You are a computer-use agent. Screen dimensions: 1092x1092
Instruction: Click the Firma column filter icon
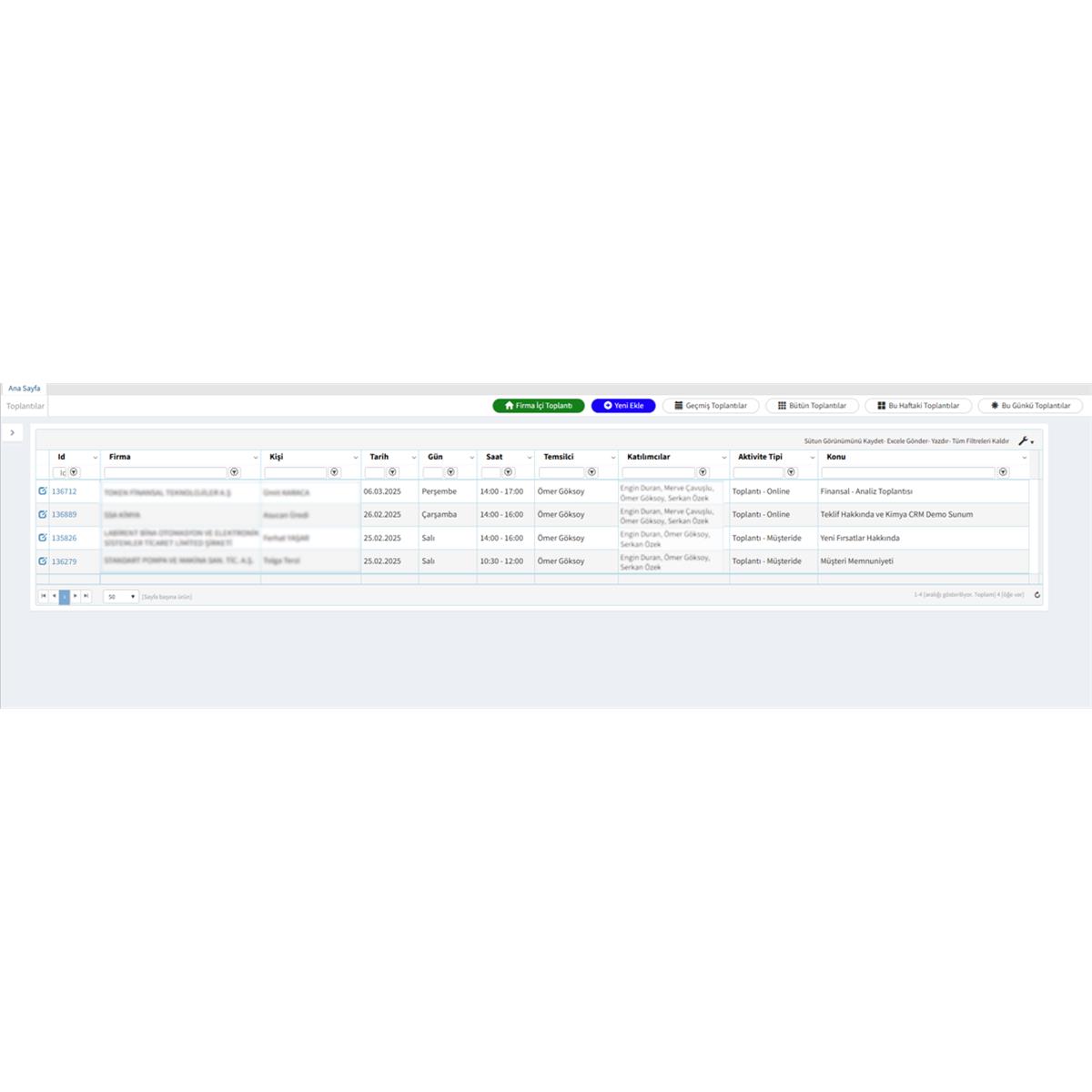pyautogui.click(x=234, y=472)
